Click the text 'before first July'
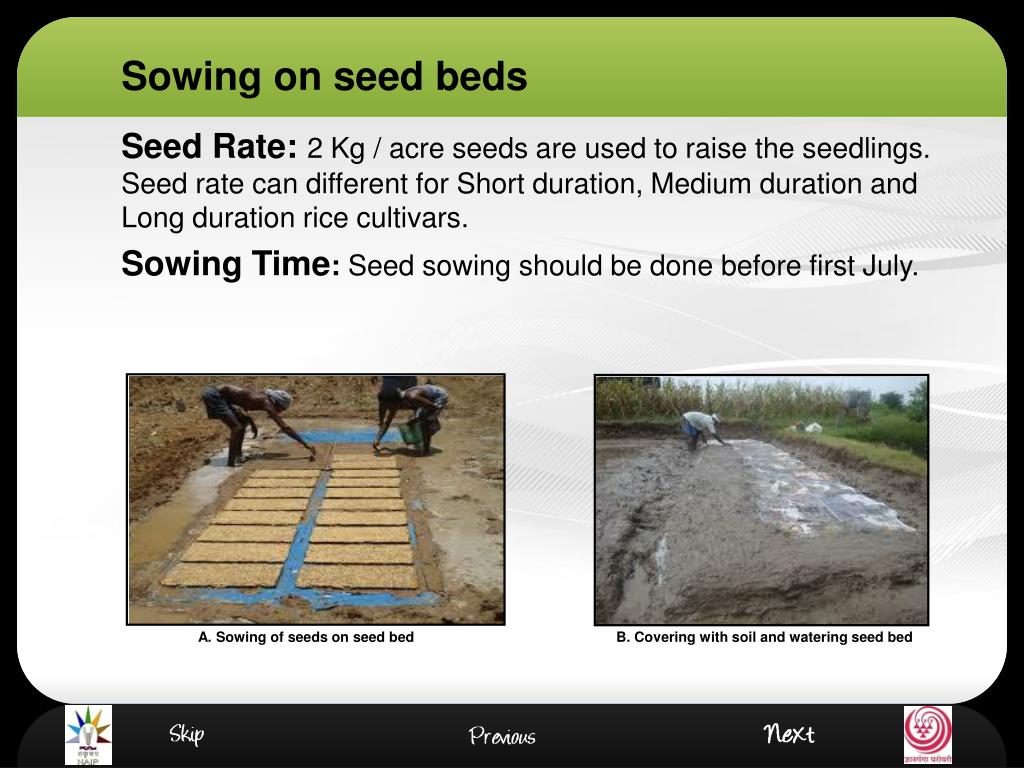1024x768 pixels. 810,266
